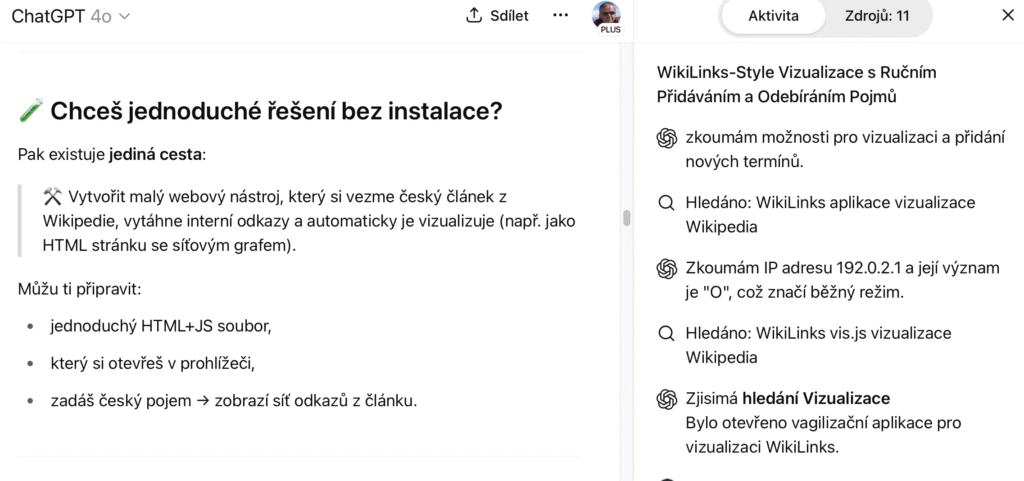Screen dimensions: 1024x481
Task: Click activity 'zkoumám možnosti pro vizualizaci'
Action: [844, 149]
